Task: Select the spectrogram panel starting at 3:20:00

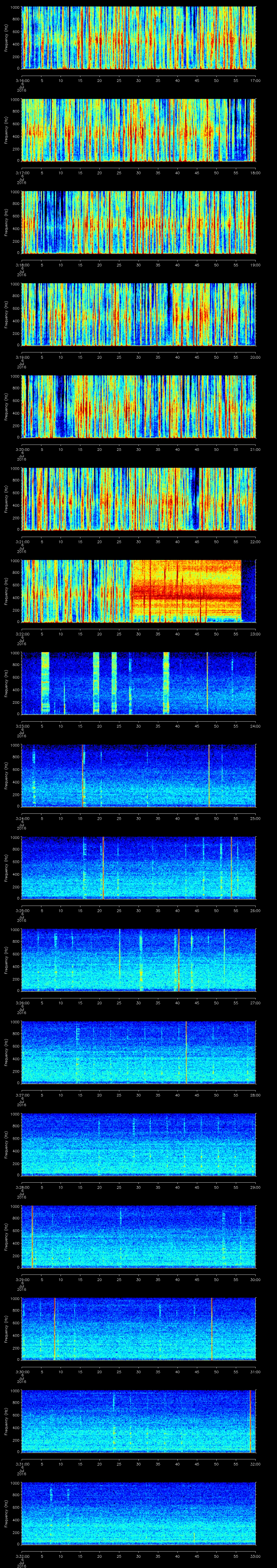Action: click(139, 407)
